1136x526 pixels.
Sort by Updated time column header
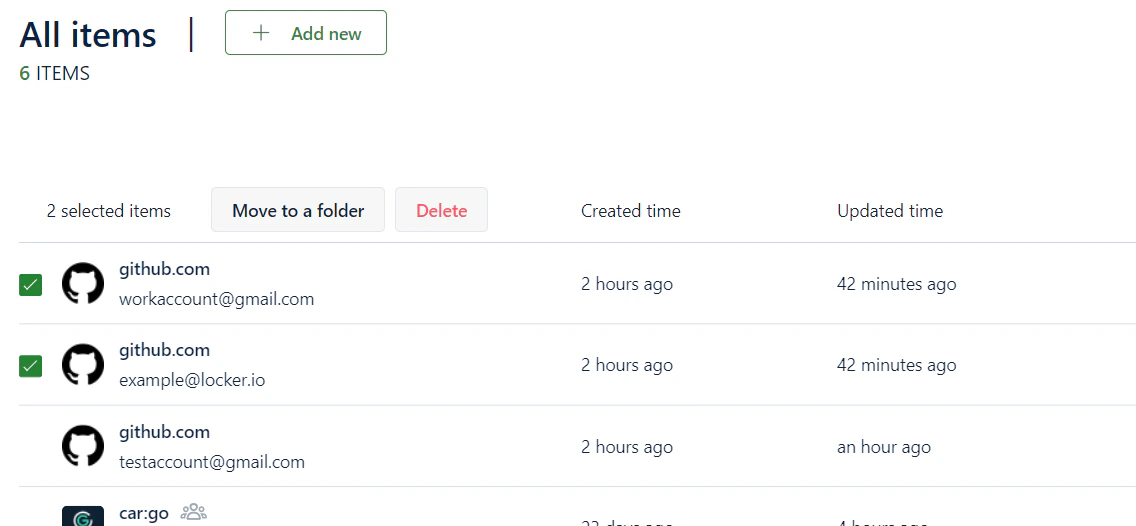(x=889, y=211)
